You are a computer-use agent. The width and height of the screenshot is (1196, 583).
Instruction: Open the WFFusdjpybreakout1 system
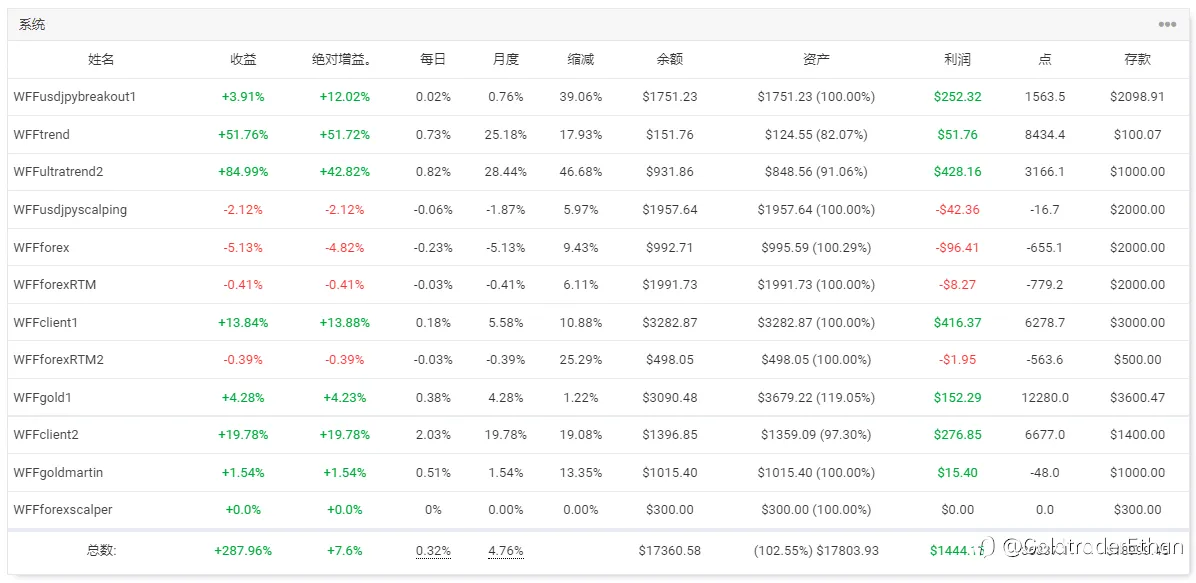(x=75, y=97)
